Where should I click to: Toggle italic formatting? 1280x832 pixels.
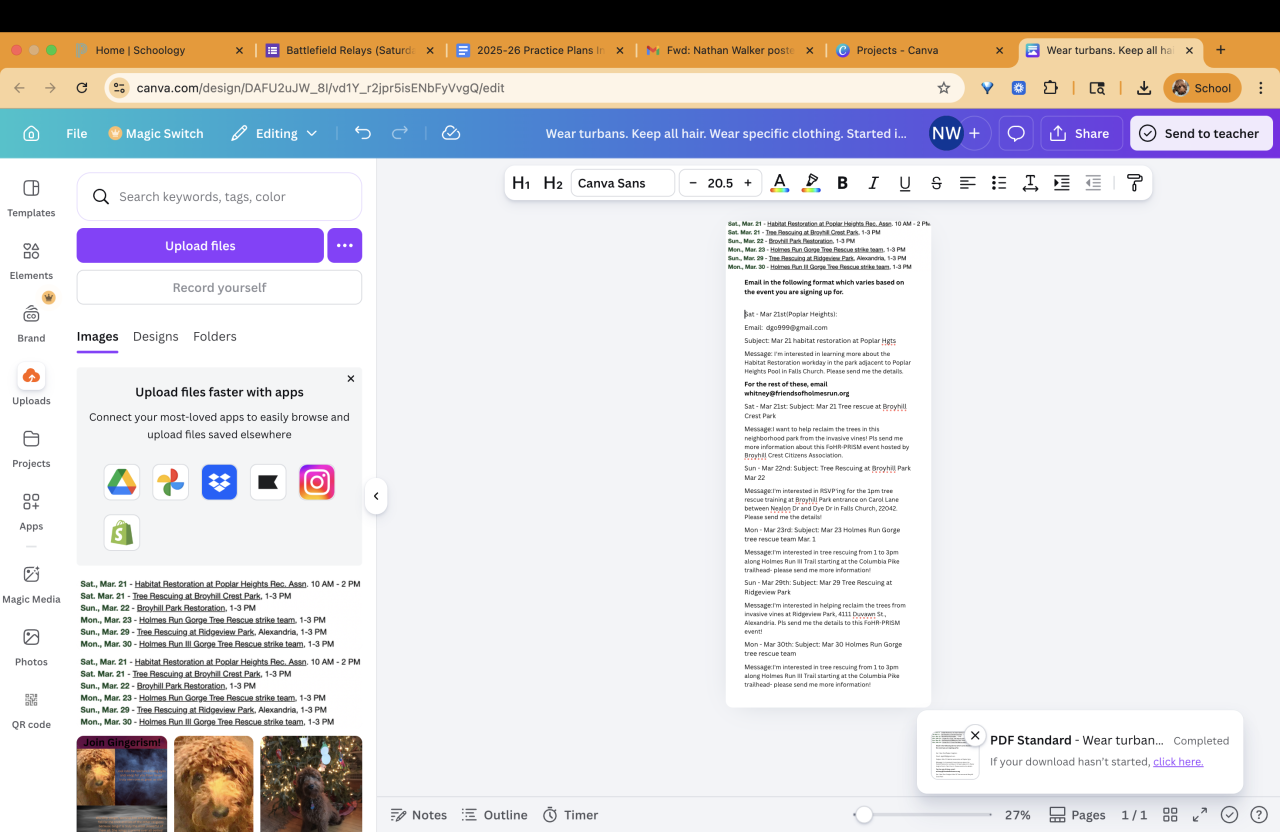coord(873,183)
